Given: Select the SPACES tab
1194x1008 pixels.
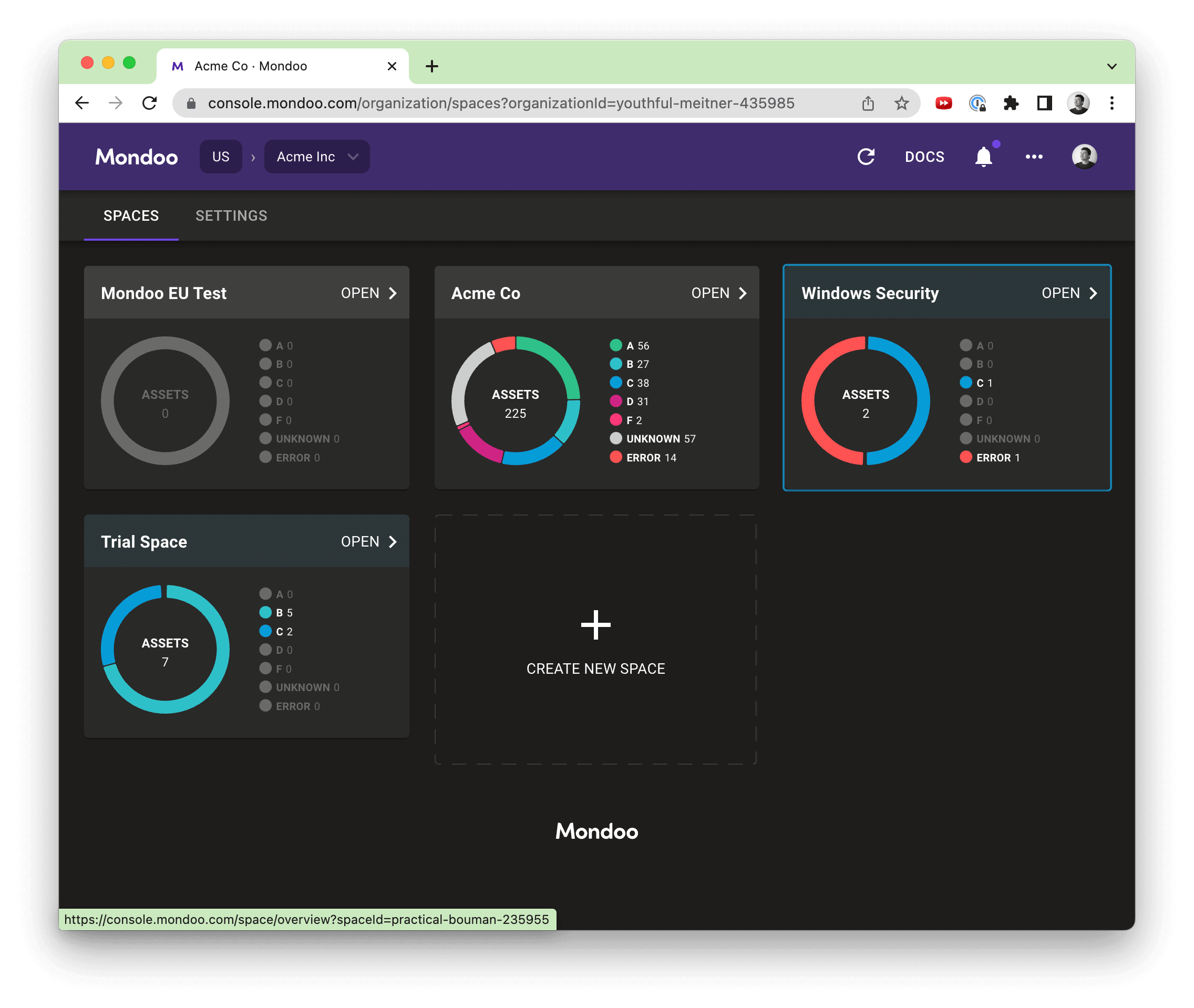Looking at the screenshot, I should pyautogui.click(x=131, y=215).
